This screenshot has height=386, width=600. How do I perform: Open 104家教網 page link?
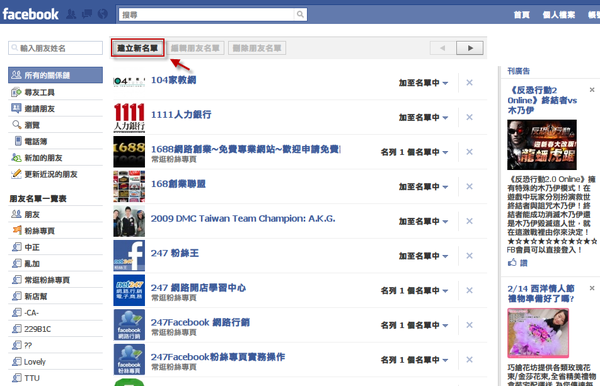point(173,80)
